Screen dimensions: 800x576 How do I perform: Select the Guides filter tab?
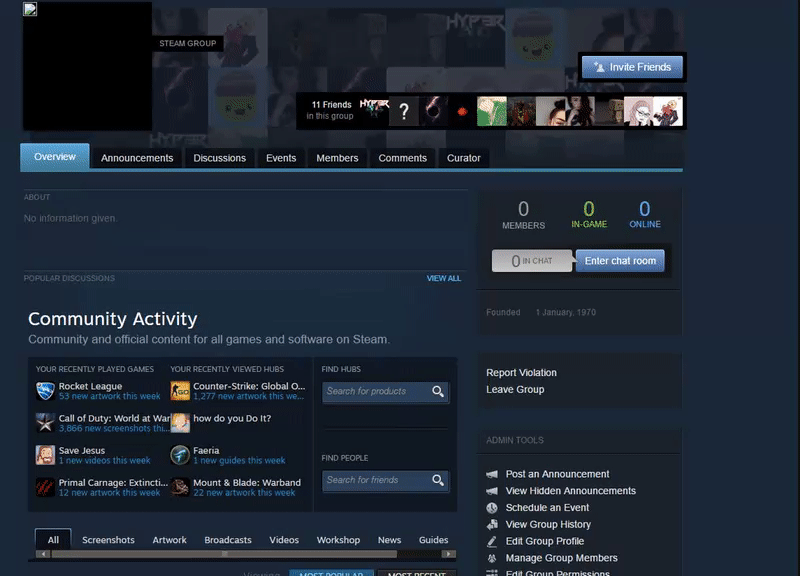tap(434, 540)
